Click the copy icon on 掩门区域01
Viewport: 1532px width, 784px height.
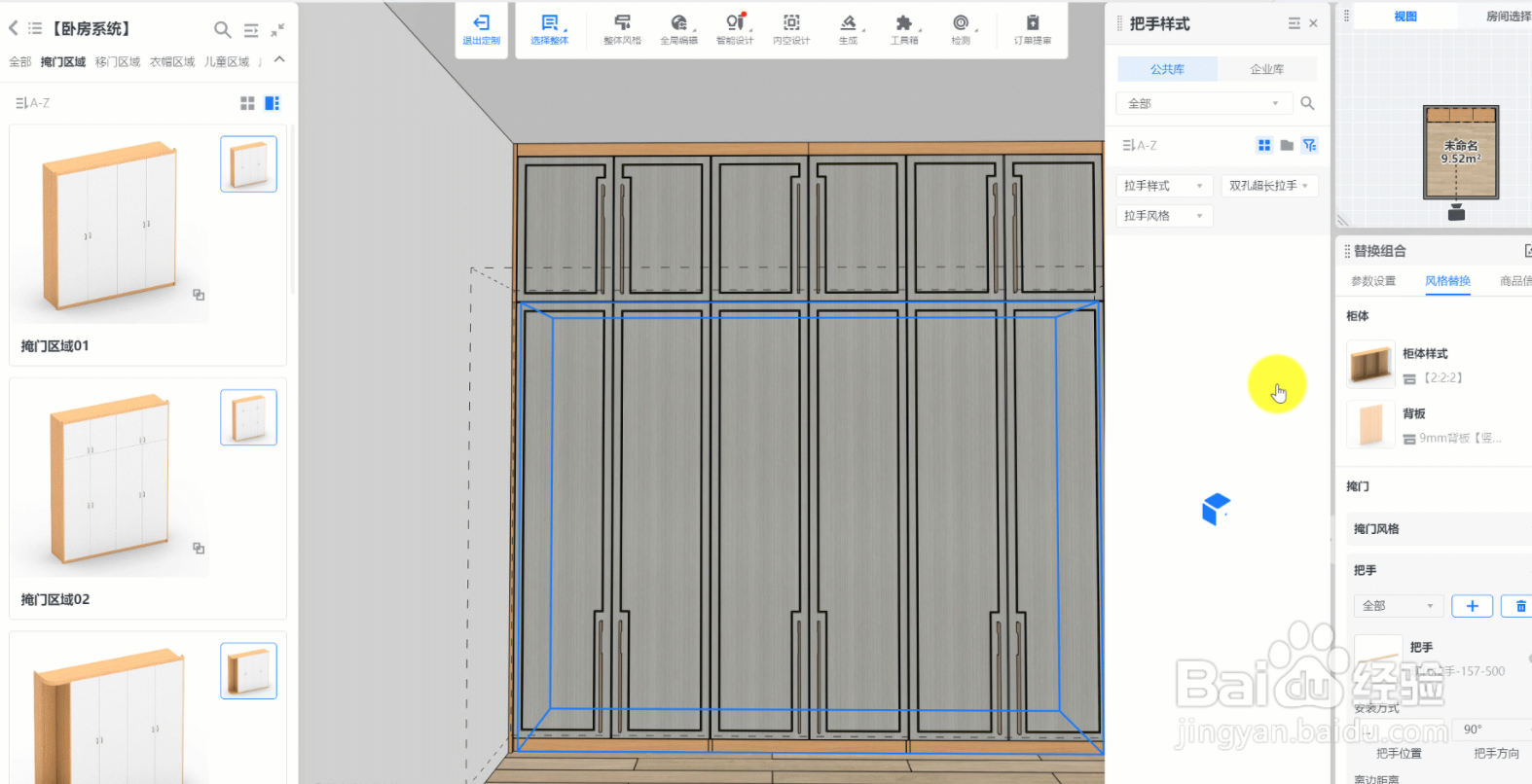(x=199, y=295)
